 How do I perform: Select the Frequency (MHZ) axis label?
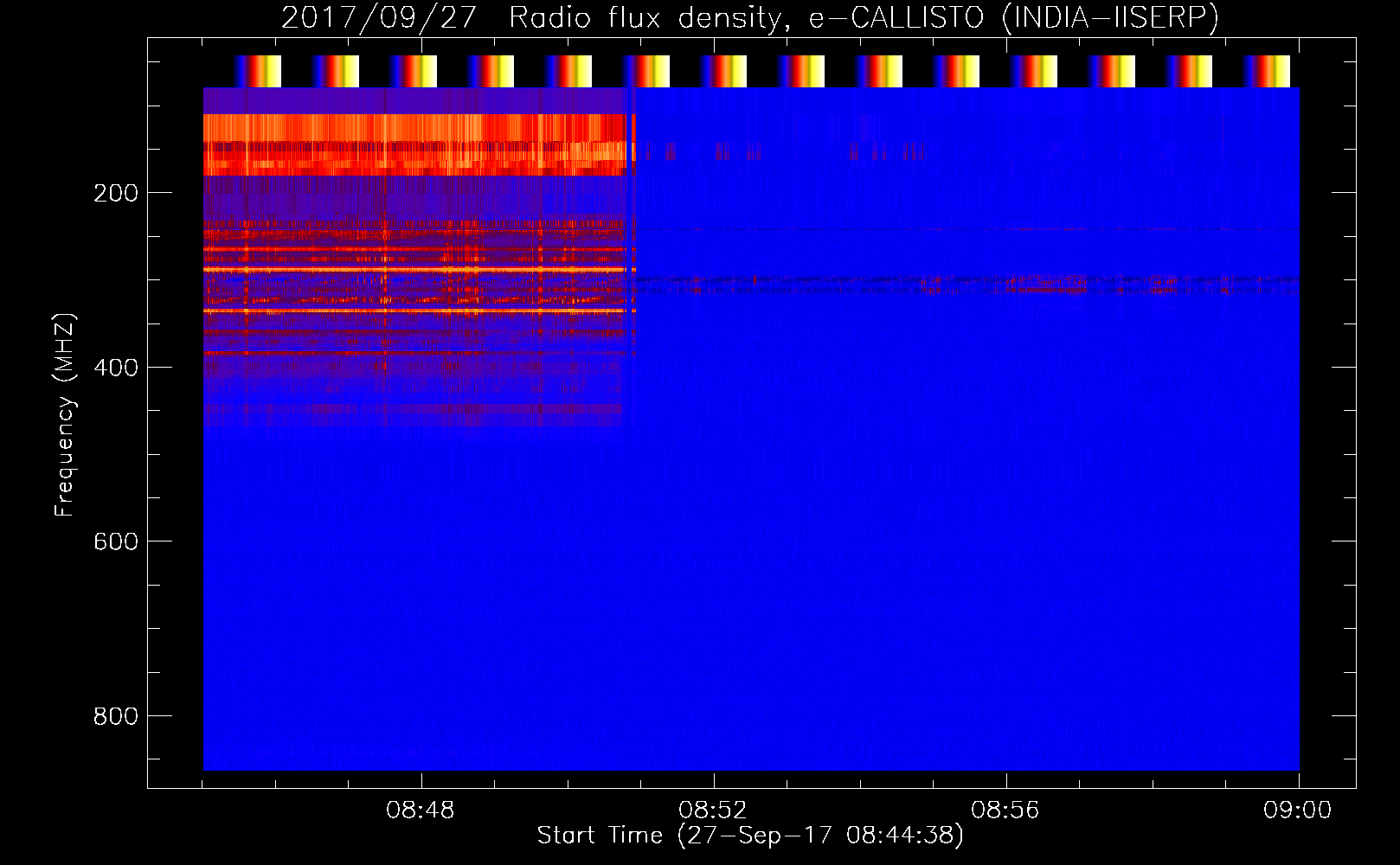(65, 415)
